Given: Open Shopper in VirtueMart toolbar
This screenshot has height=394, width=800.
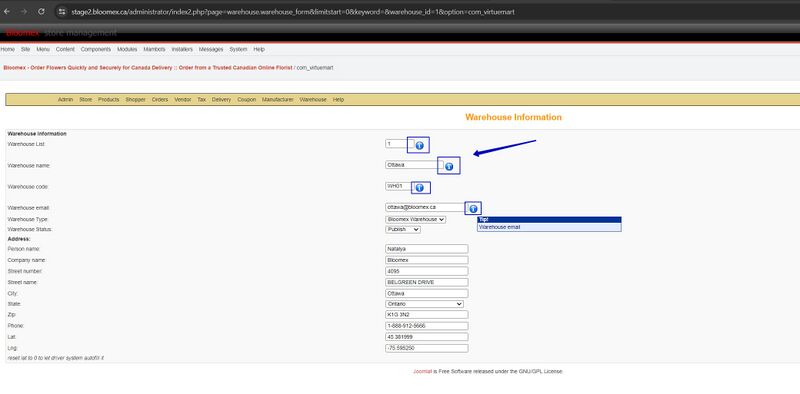Looking at the screenshot, I should (x=136, y=100).
